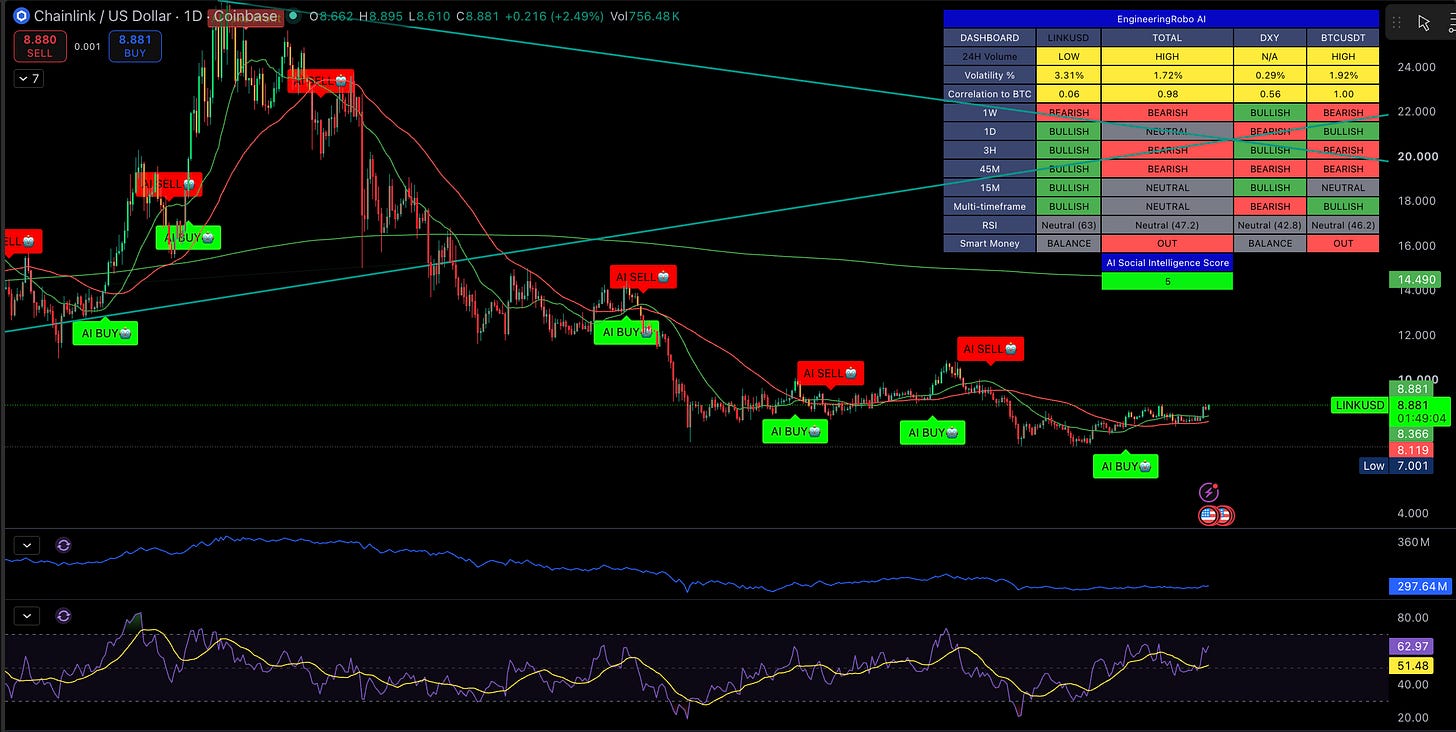This screenshot has height=732, width=1456.
Task: Click the 45M timeframe row label
Action: [x=990, y=169]
